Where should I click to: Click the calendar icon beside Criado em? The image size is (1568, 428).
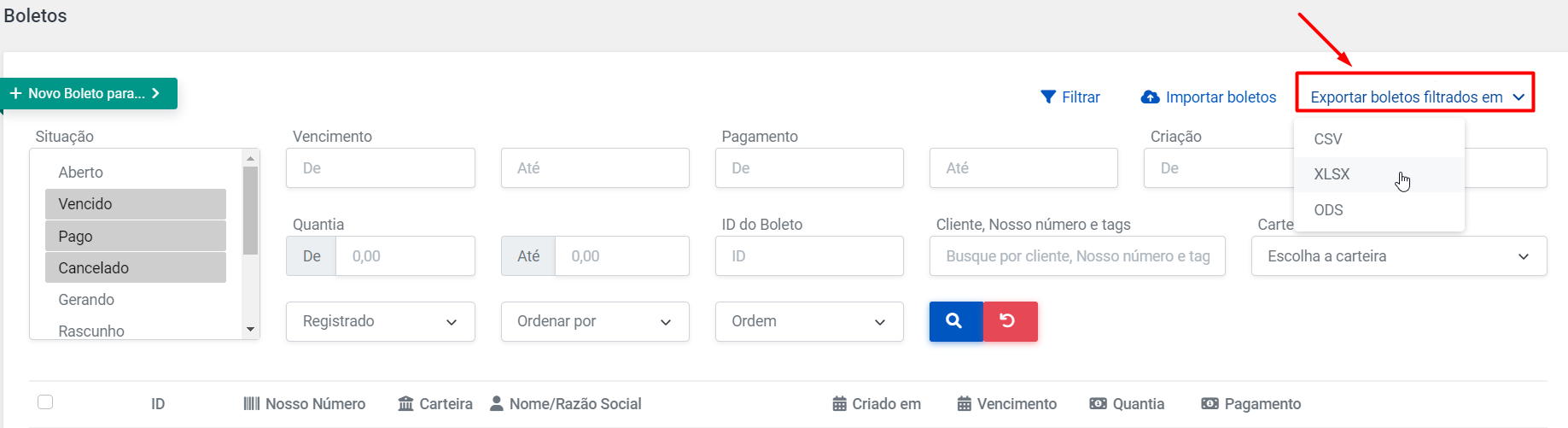point(840,403)
